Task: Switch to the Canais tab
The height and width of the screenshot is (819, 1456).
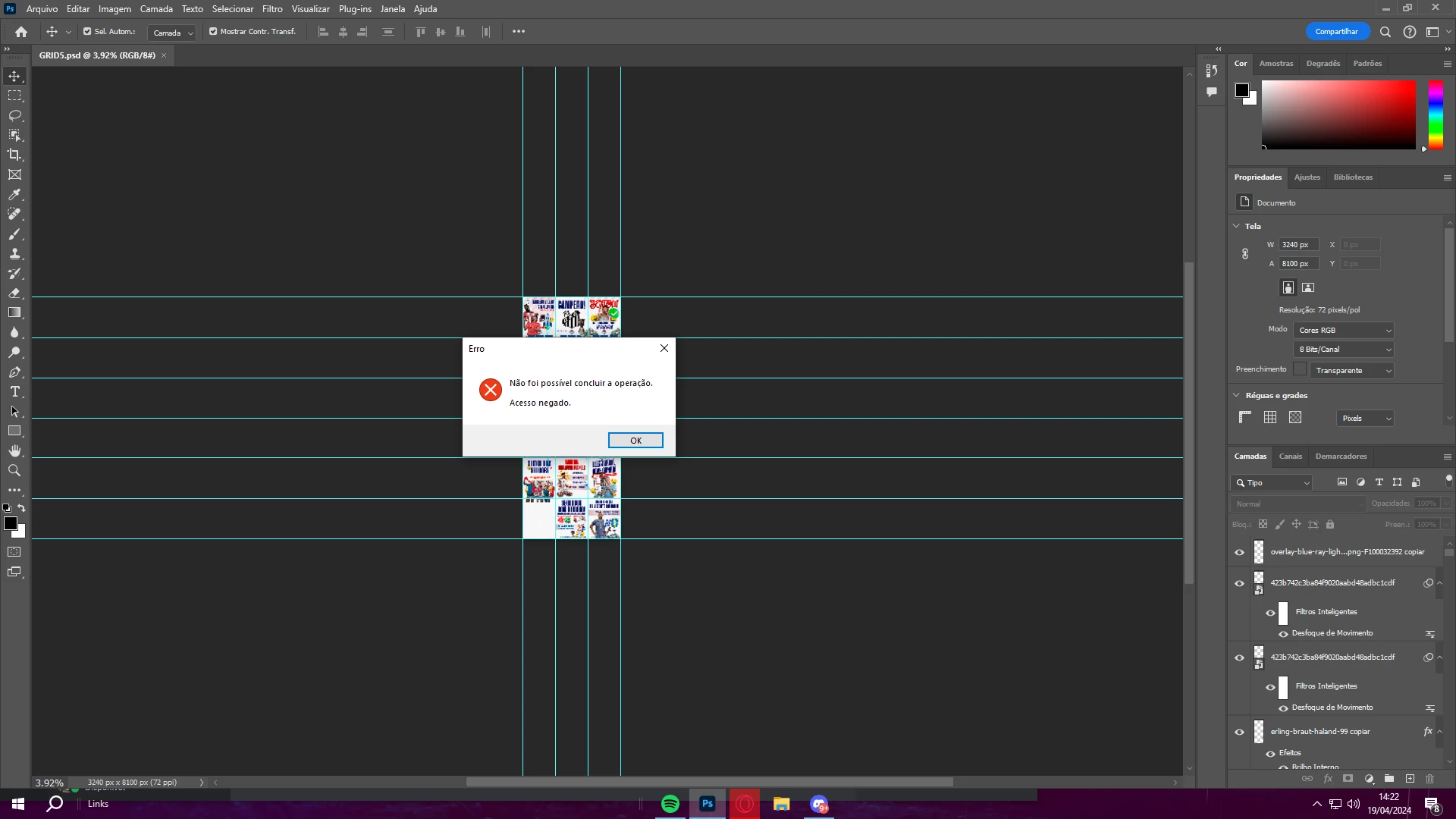Action: coord(1290,457)
